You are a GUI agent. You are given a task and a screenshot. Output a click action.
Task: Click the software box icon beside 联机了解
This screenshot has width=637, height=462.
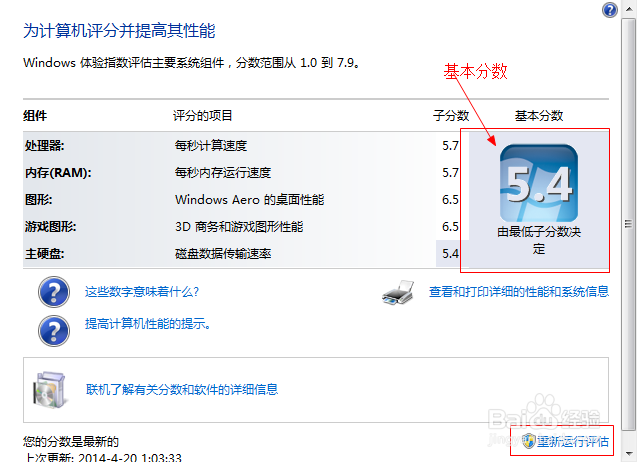[50, 390]
